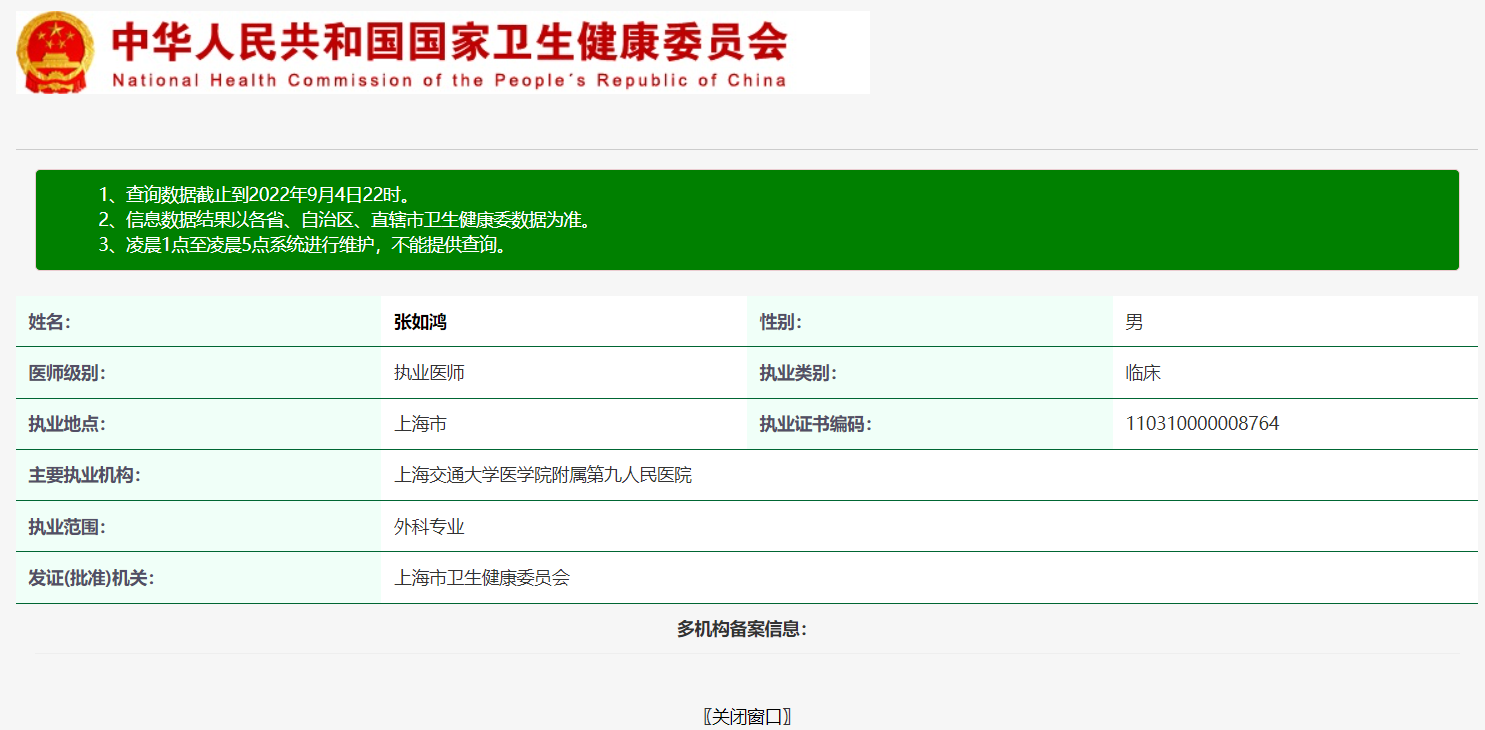Click notice line about 凌晨1点至凌晨5点 maintenance
1485x730 pixels.
tap(303, 245)
